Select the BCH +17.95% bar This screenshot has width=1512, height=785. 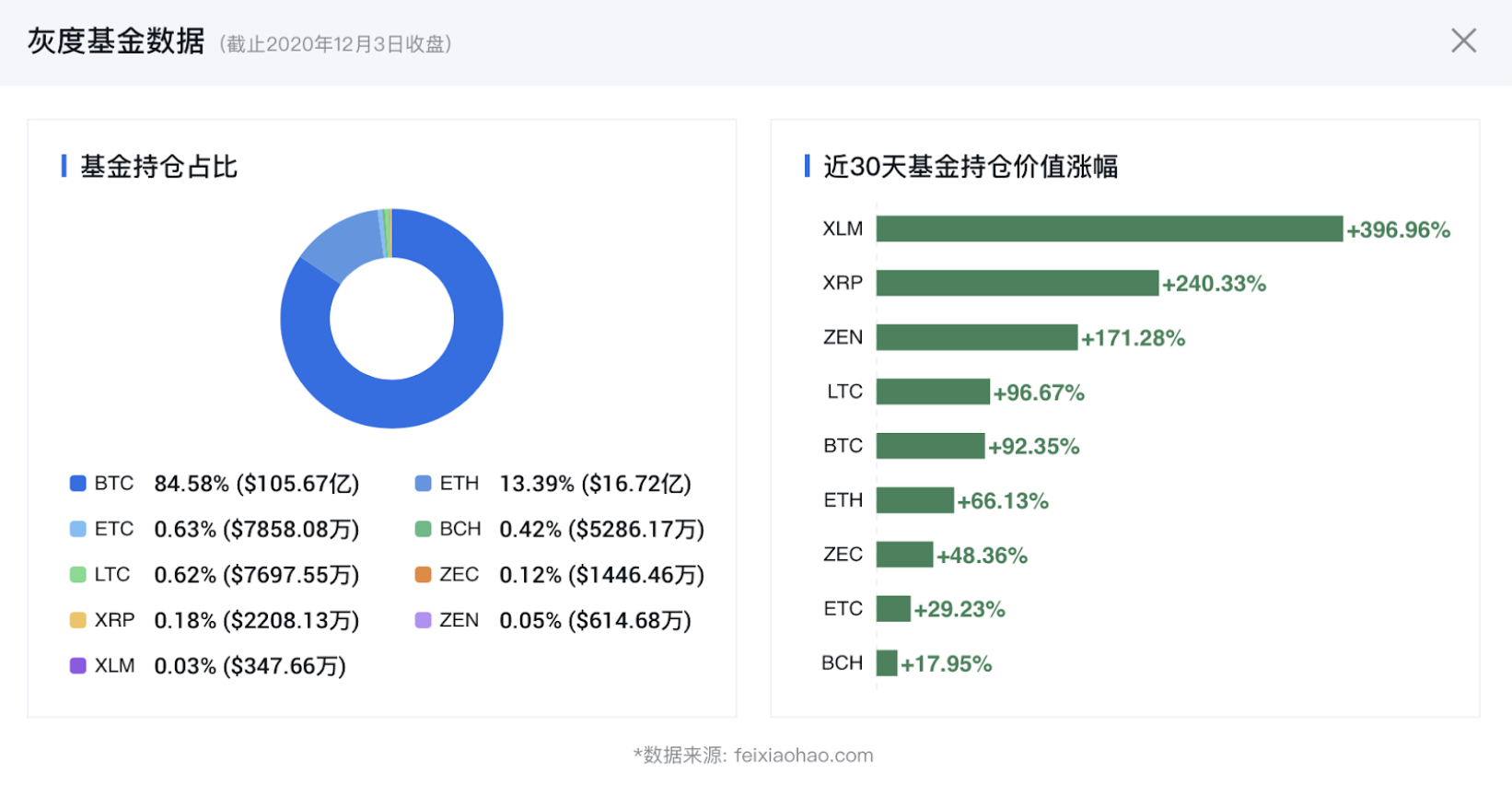click(x=887, y=663)
